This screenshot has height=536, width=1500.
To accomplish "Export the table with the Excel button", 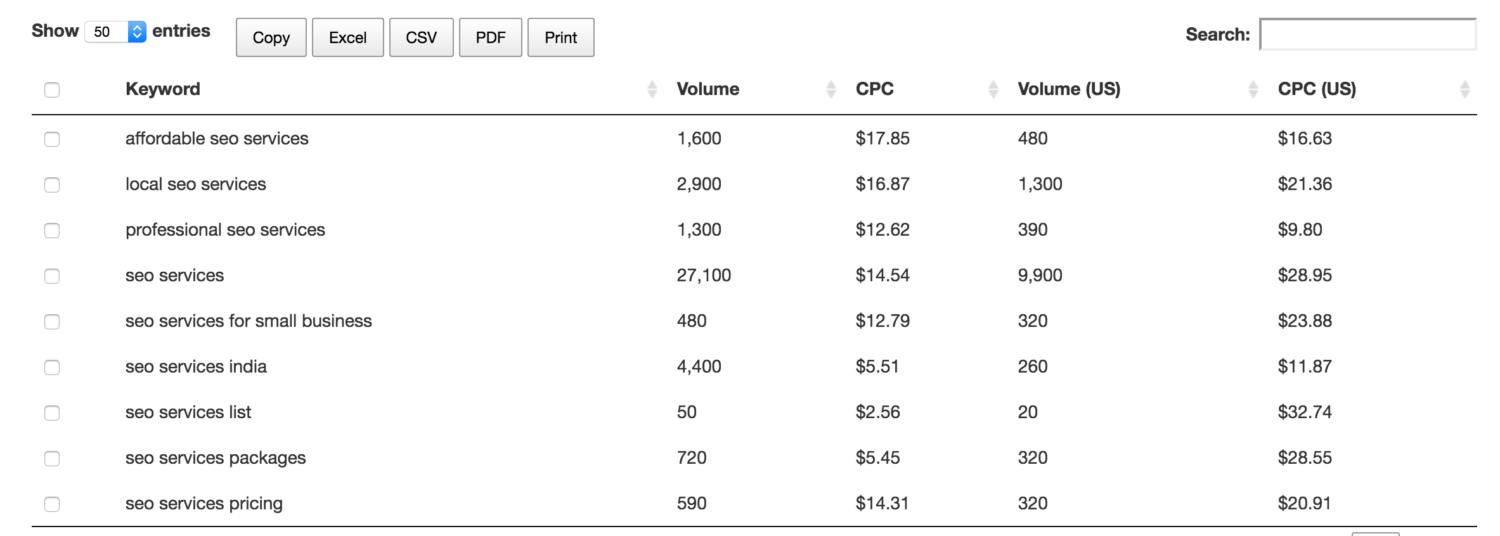I will (347, 38).
